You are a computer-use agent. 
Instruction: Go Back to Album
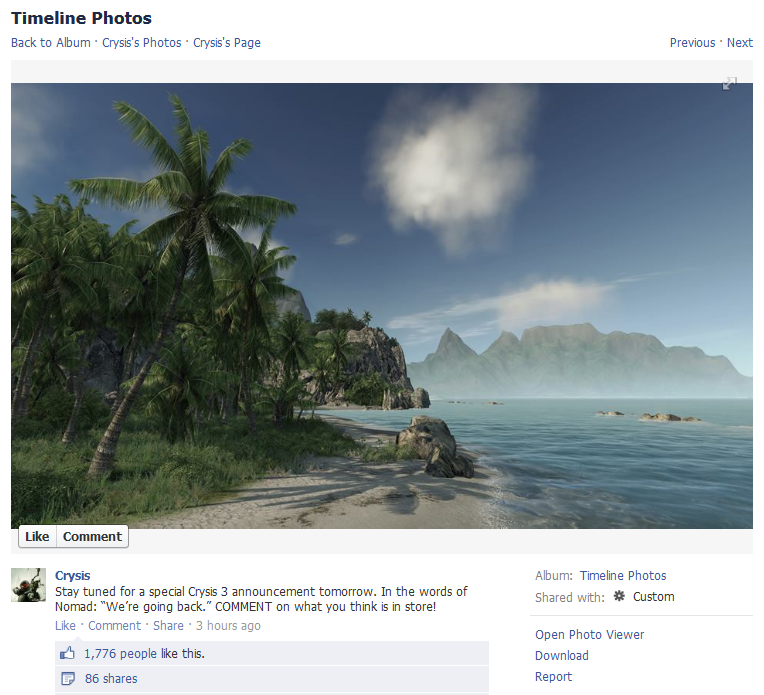tap(51, 43)
